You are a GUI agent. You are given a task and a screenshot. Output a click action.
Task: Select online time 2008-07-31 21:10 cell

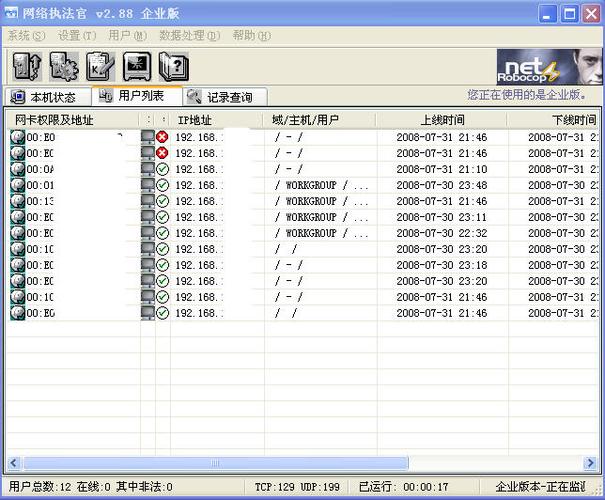(x=442, y=169)
